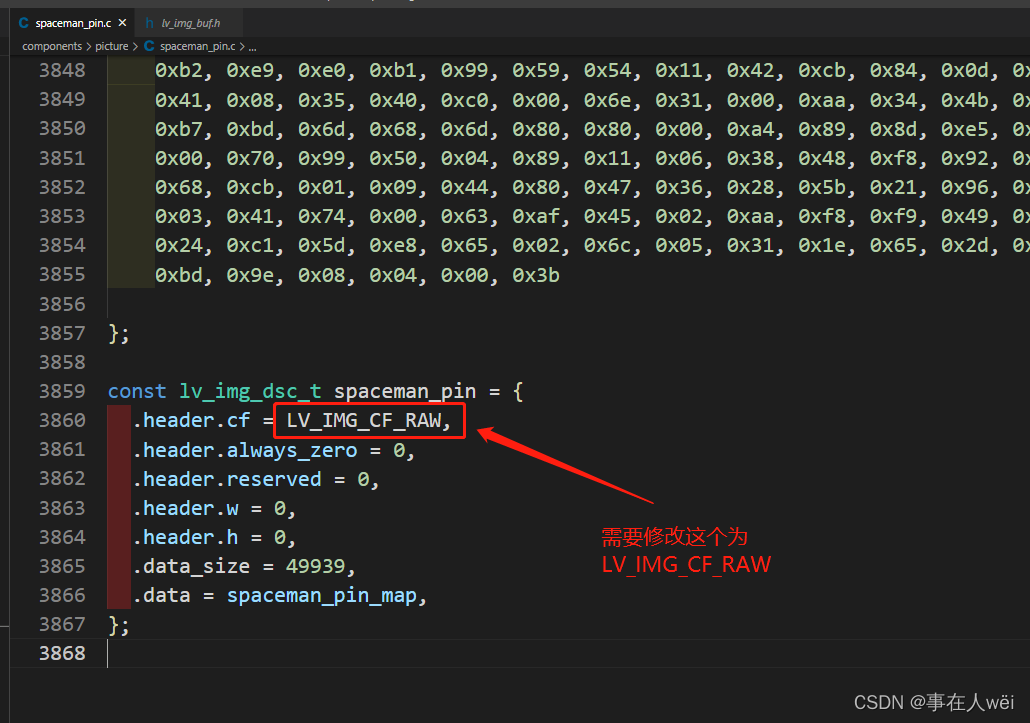This screenshot has height=723, width=1030.
Task: Switch to the spaceman_pin.c tab
Action: tap(72, 23)
